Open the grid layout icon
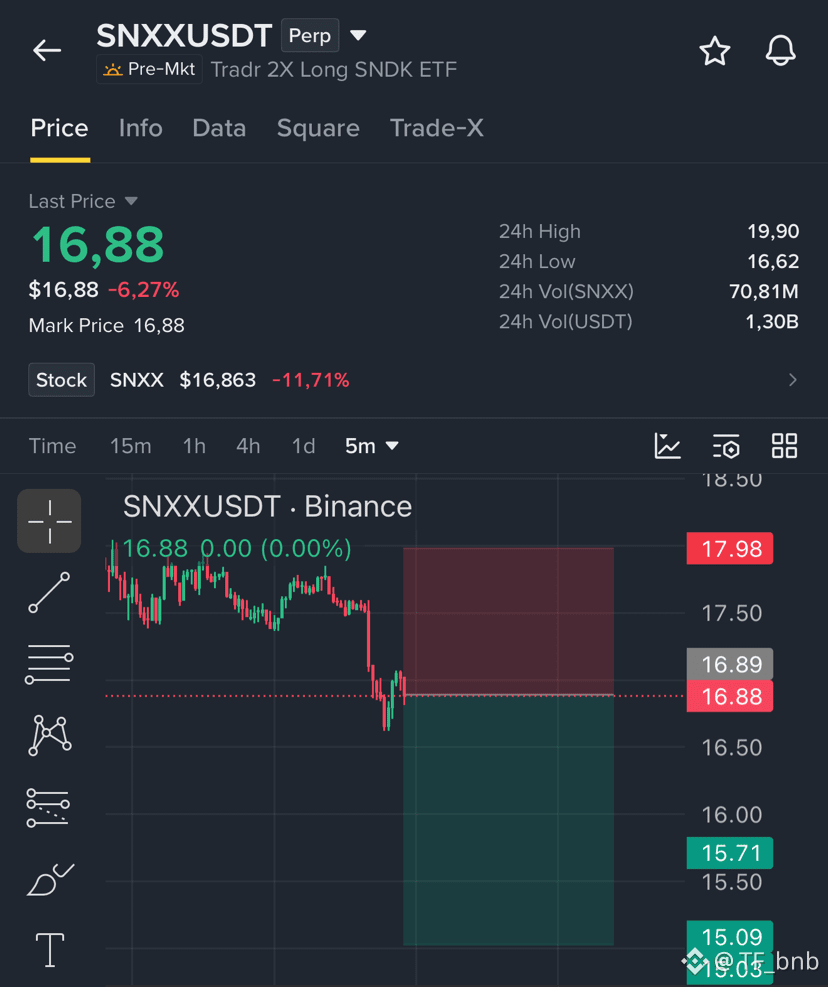Viewport: 828px width, 987px height. click(x=785, y=446)
